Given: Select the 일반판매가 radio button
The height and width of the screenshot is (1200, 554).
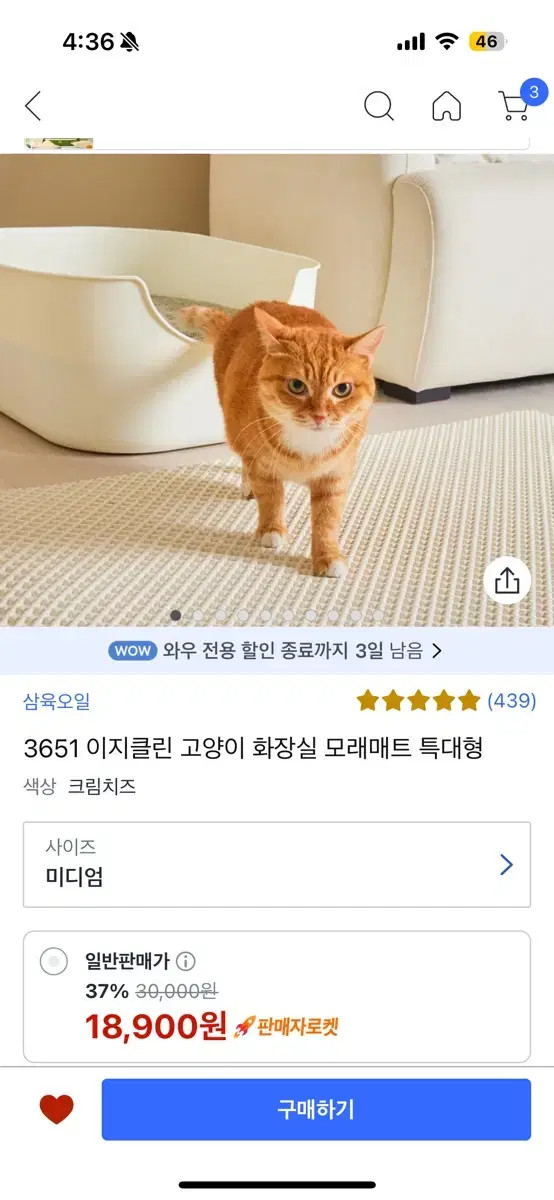Looking at the screenshot, I should (x=54, y=962).
